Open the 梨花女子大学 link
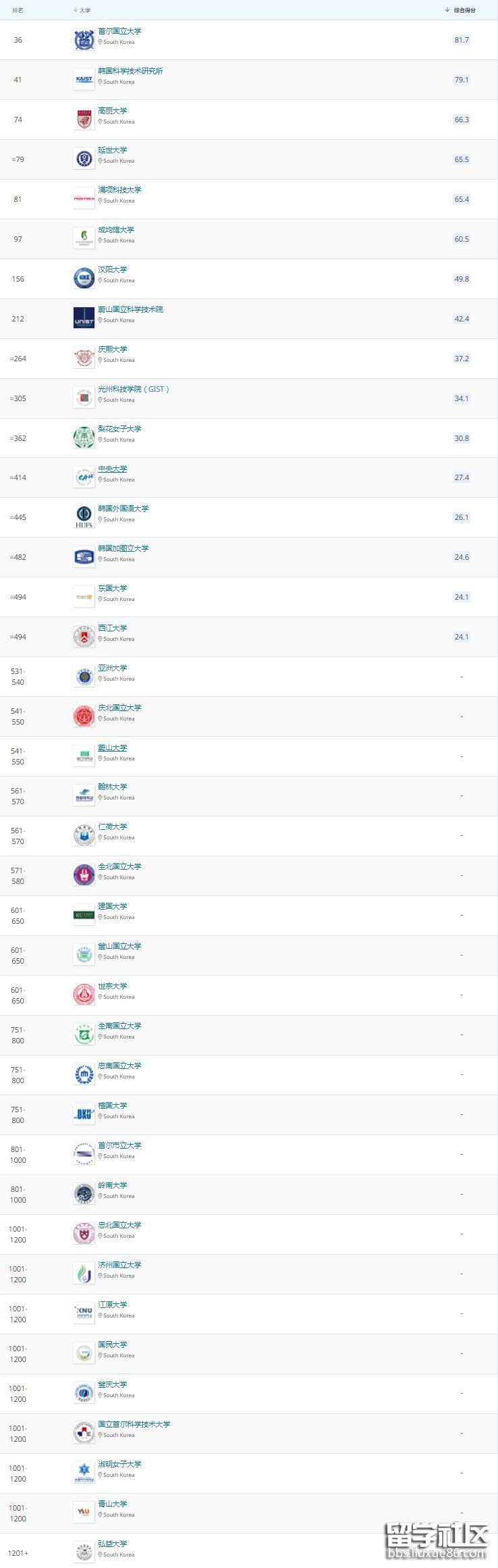This screenshot has width=498, height=1568. point(119,429)
